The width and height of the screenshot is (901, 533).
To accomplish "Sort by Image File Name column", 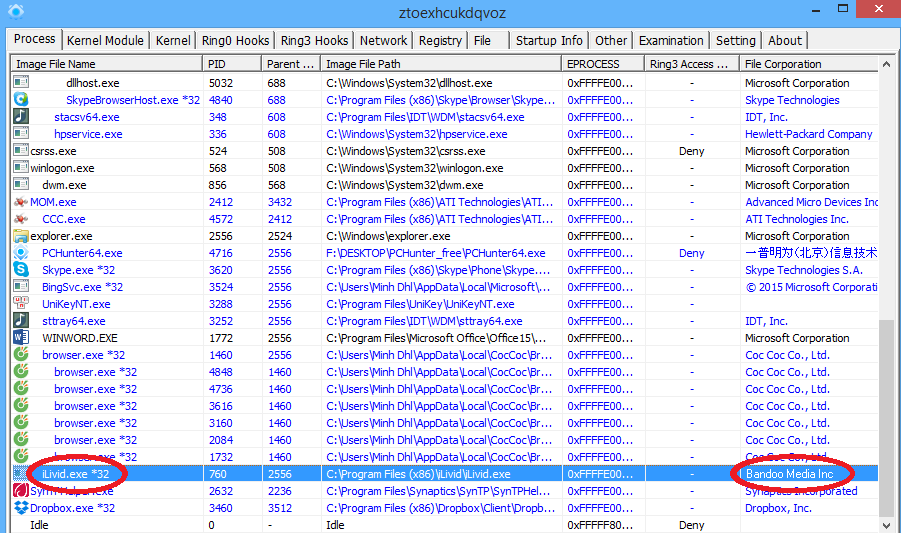I will click(x=107, y=64).
